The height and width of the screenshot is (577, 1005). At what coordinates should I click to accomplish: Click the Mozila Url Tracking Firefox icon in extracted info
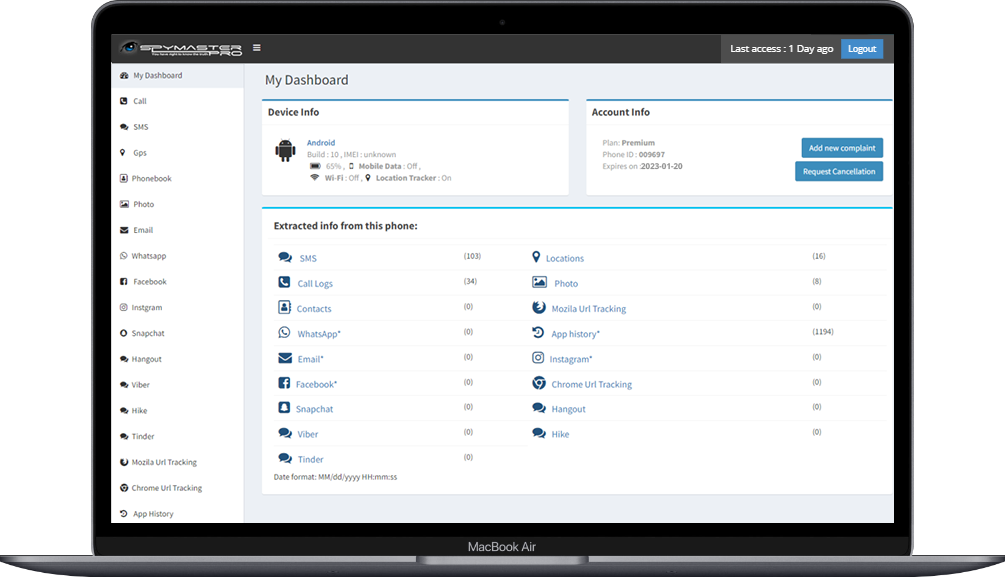coord(538,307)
